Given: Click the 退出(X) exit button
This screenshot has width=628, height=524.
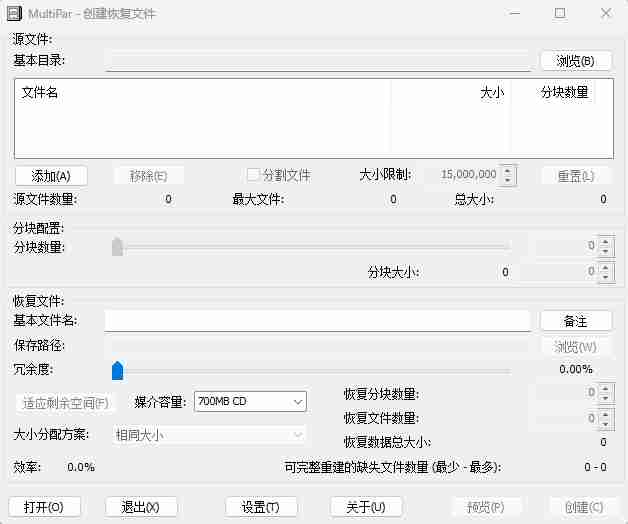Looking at the screenshot, I should (x=141, y=507).
